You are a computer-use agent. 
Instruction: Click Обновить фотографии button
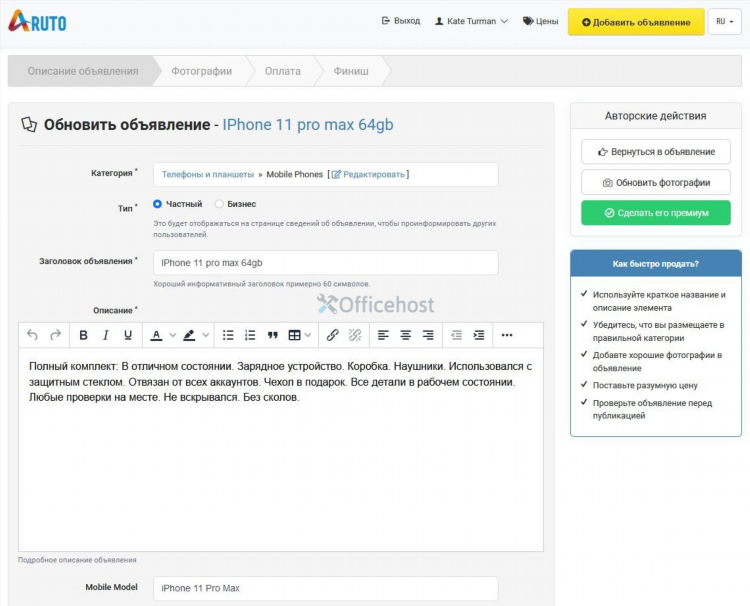click(656, 182)
